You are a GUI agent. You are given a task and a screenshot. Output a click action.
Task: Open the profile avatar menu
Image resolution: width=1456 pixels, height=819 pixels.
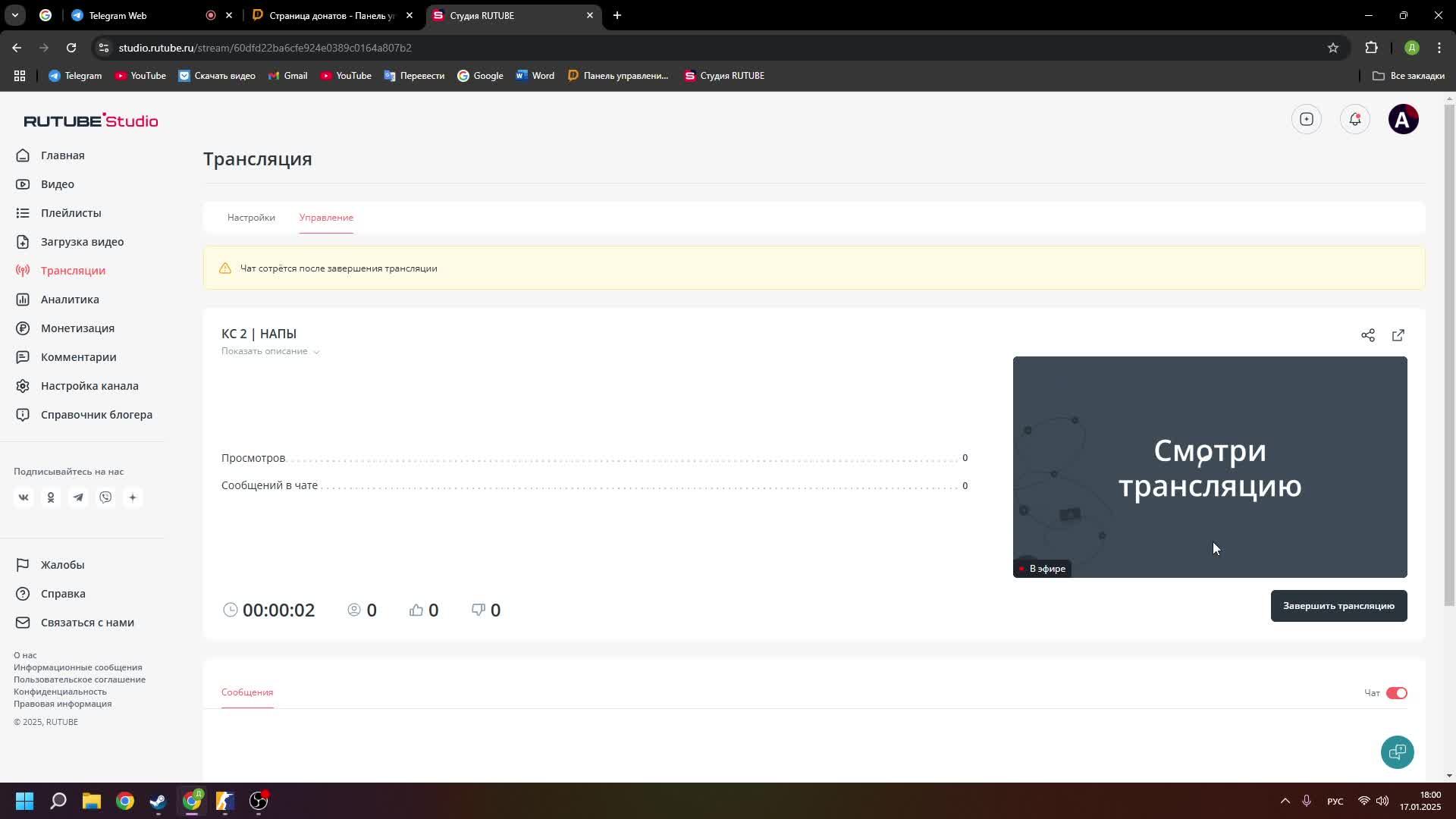click(1404, 119)
